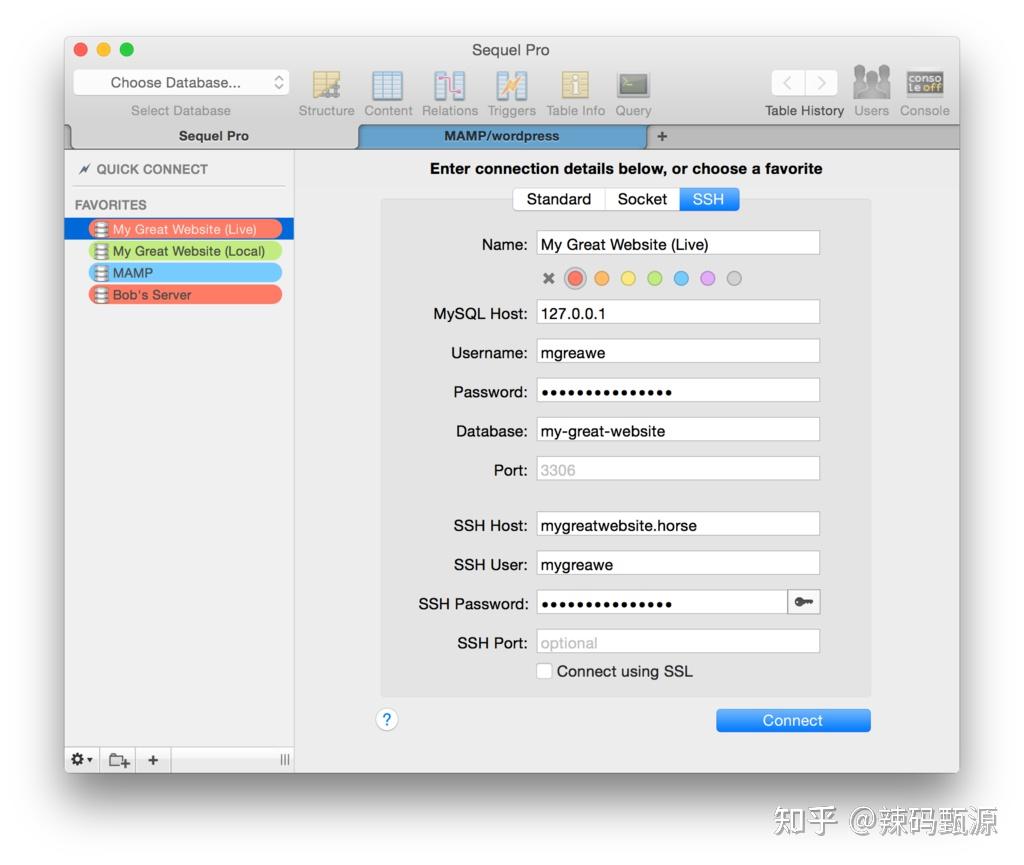1024x865 pixels.
Task: Click the Database field
Action: (x=678, y=430)
